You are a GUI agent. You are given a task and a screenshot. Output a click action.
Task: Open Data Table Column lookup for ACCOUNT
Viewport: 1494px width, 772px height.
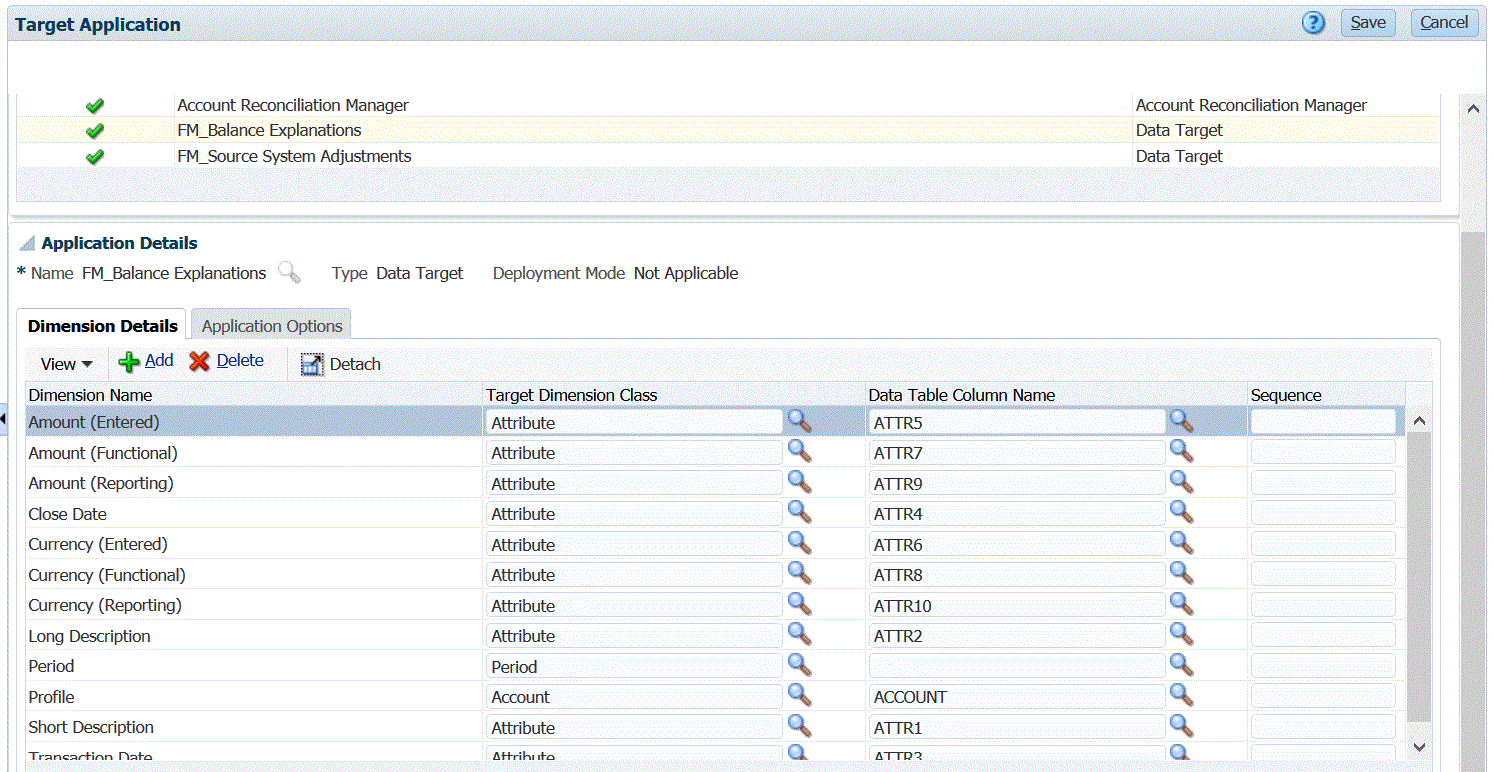pos(1181,695)
